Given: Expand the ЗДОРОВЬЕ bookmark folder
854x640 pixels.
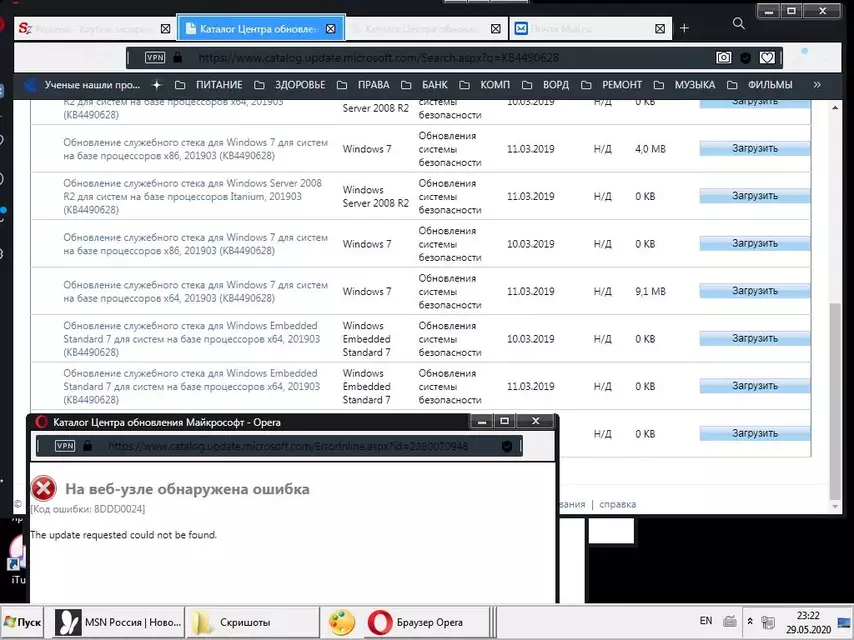Looking at the screenshot, I should click(290, 85).
